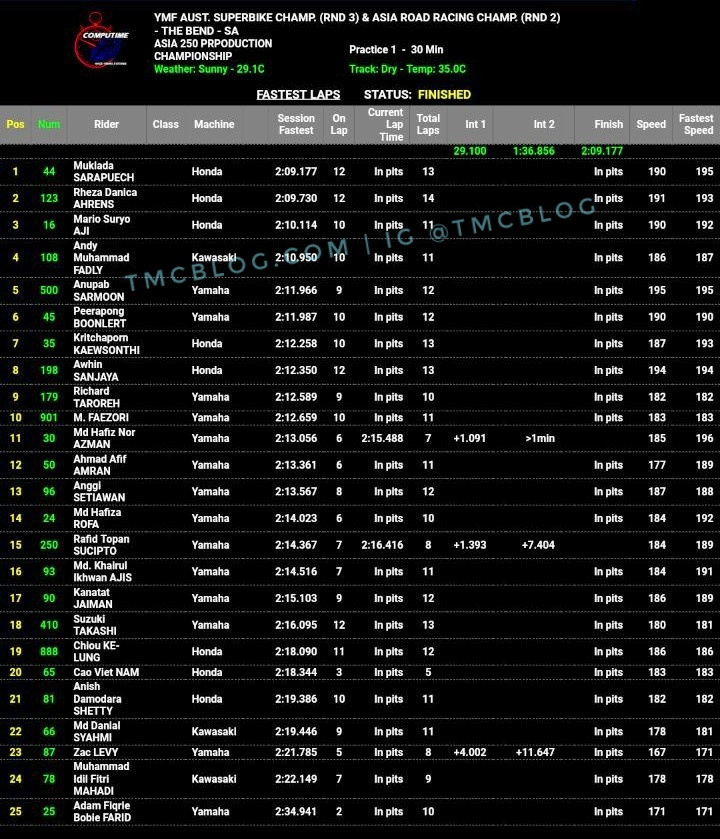Image resolution: width=720 pixels, height=839 pixels.
Task: Click Int 2 gap +11.647
Action: 535,752
